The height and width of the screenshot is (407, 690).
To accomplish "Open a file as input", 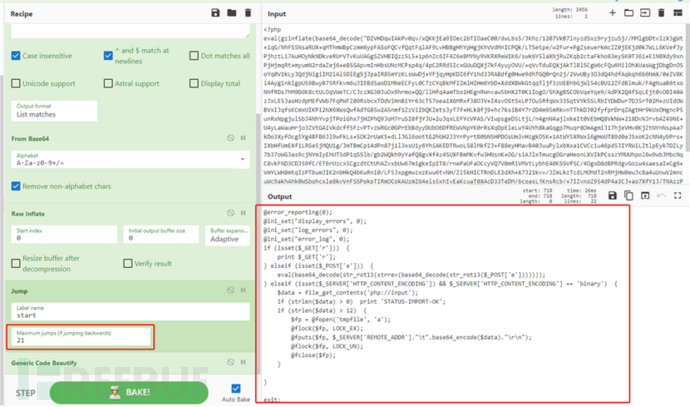I will [645, 13].
